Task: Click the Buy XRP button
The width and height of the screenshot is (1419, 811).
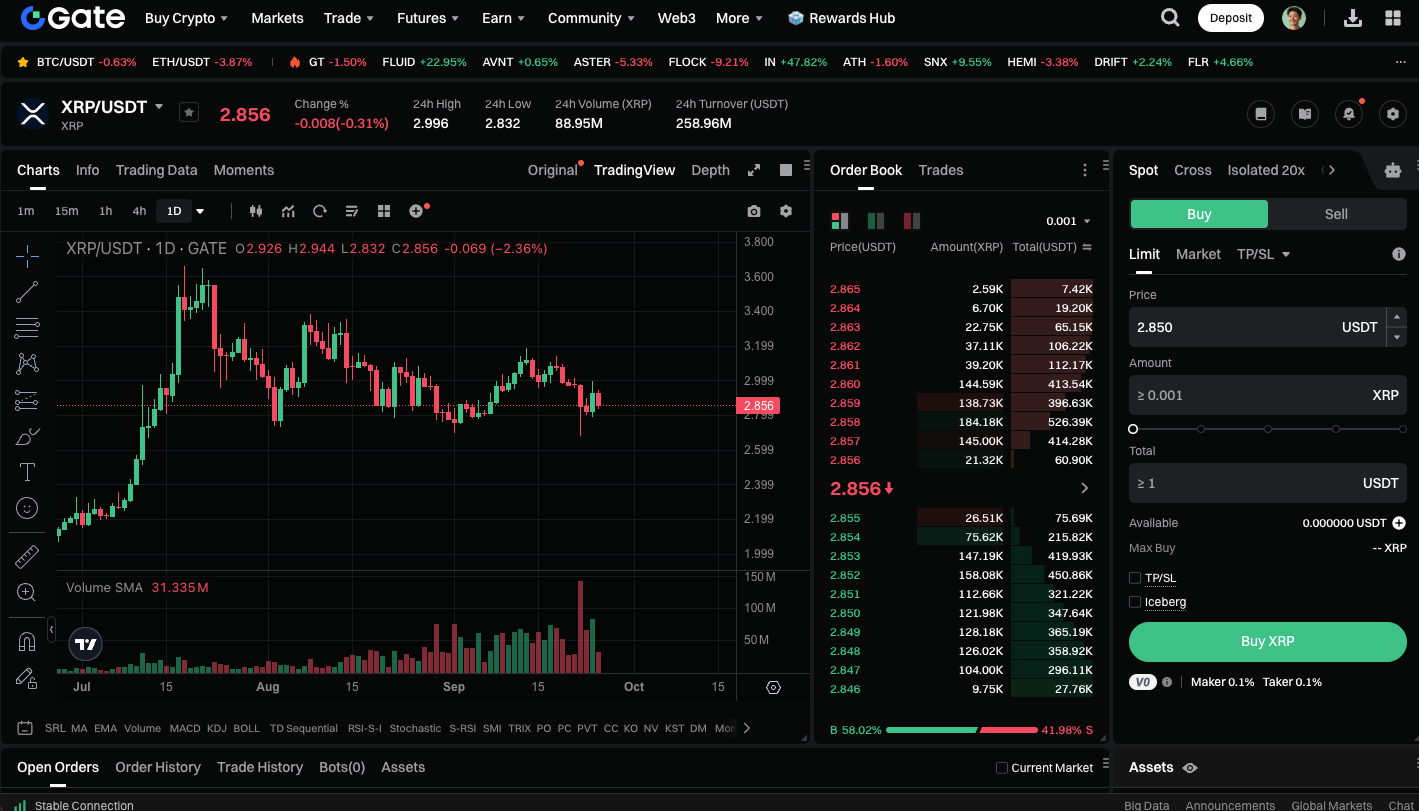Action: pyautogui.click(x=1267, y=642)
